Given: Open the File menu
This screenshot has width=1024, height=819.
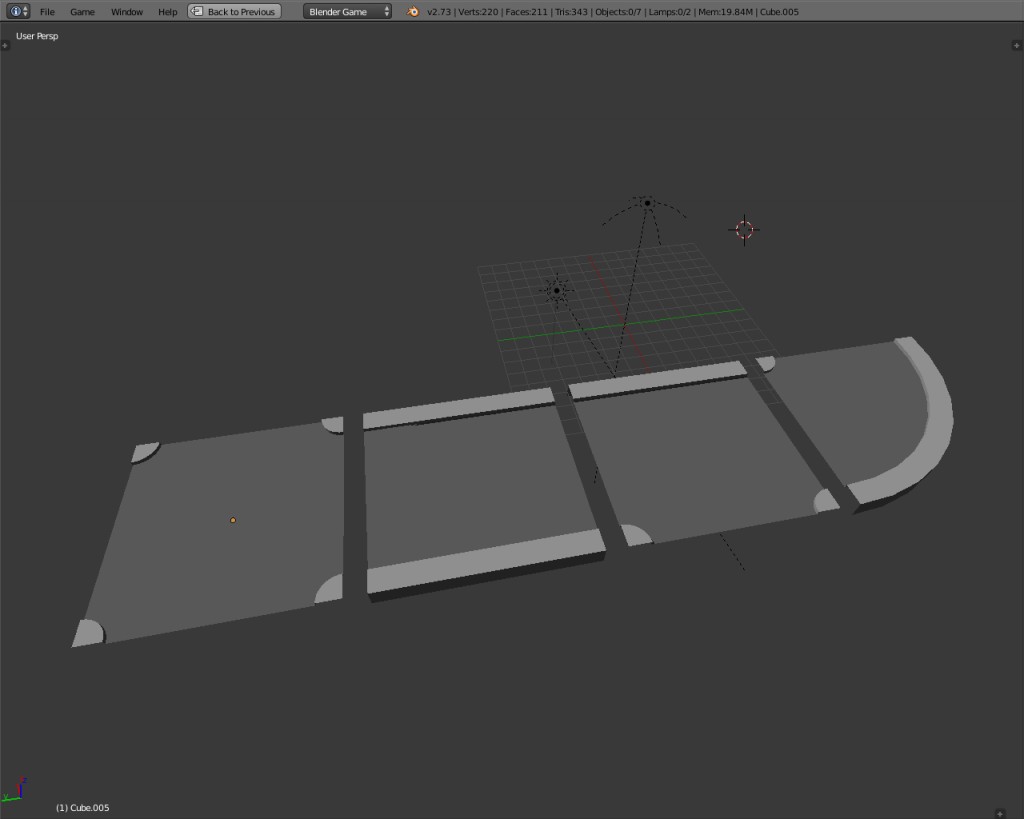Looking at the screenshot, I should point(46,12).
